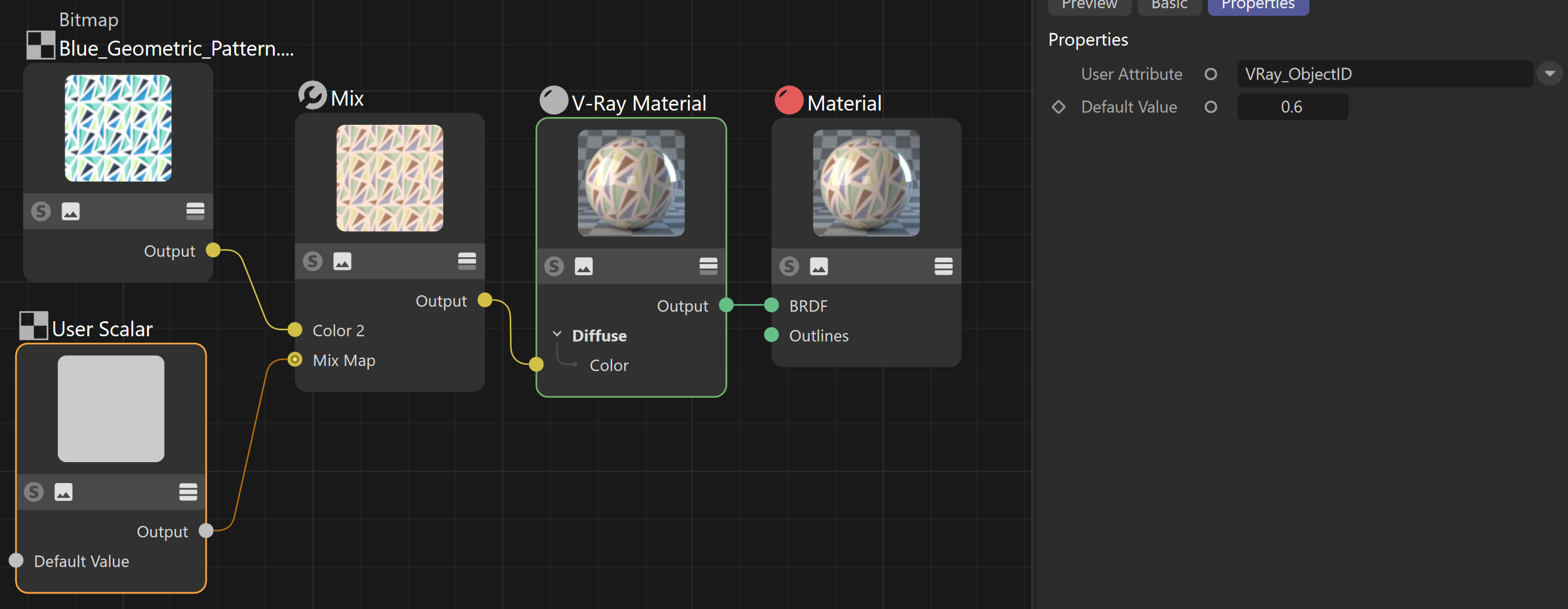Click the solo S icon on Mix node
1568x609 pixels.
pos(313,261)
